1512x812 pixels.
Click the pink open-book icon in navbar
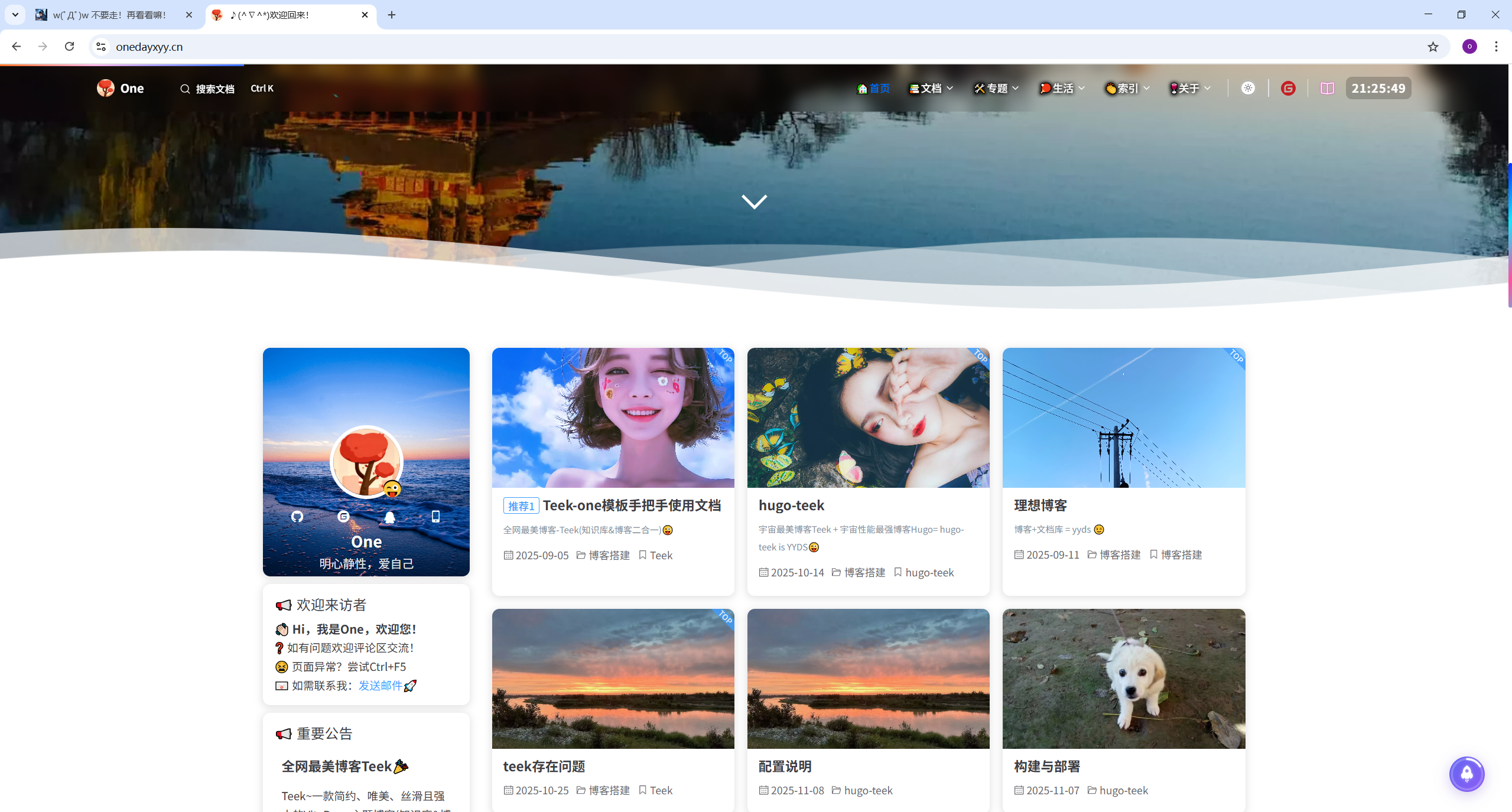[1327, 89]
